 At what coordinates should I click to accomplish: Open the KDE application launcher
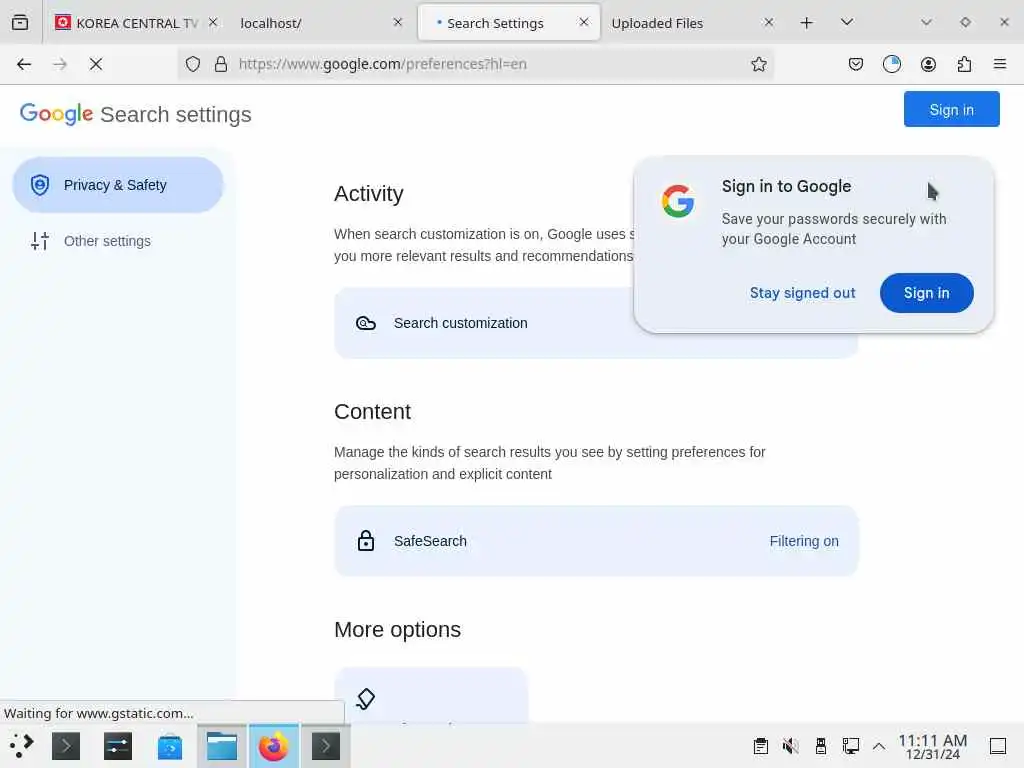(x=22, y=745)
